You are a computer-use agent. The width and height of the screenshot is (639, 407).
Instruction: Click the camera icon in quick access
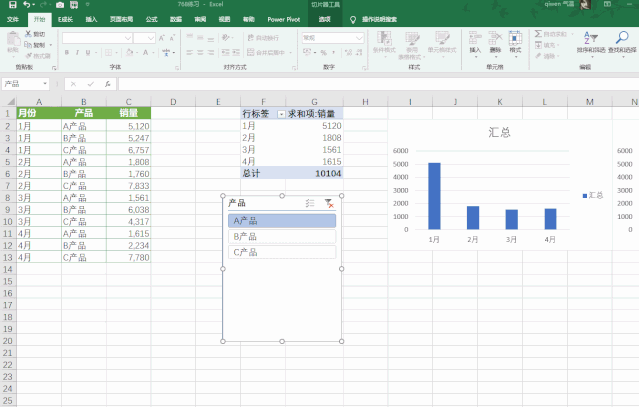(x=59, y=5)
